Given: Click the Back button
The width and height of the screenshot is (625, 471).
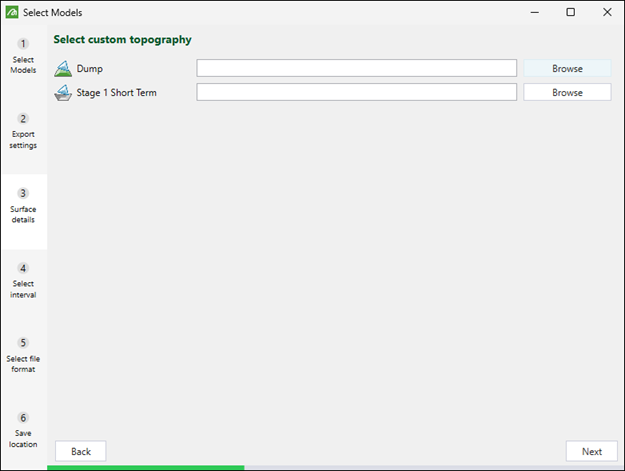Looking at the screenshot, I should pyautogui.click(x=81, y=451).
